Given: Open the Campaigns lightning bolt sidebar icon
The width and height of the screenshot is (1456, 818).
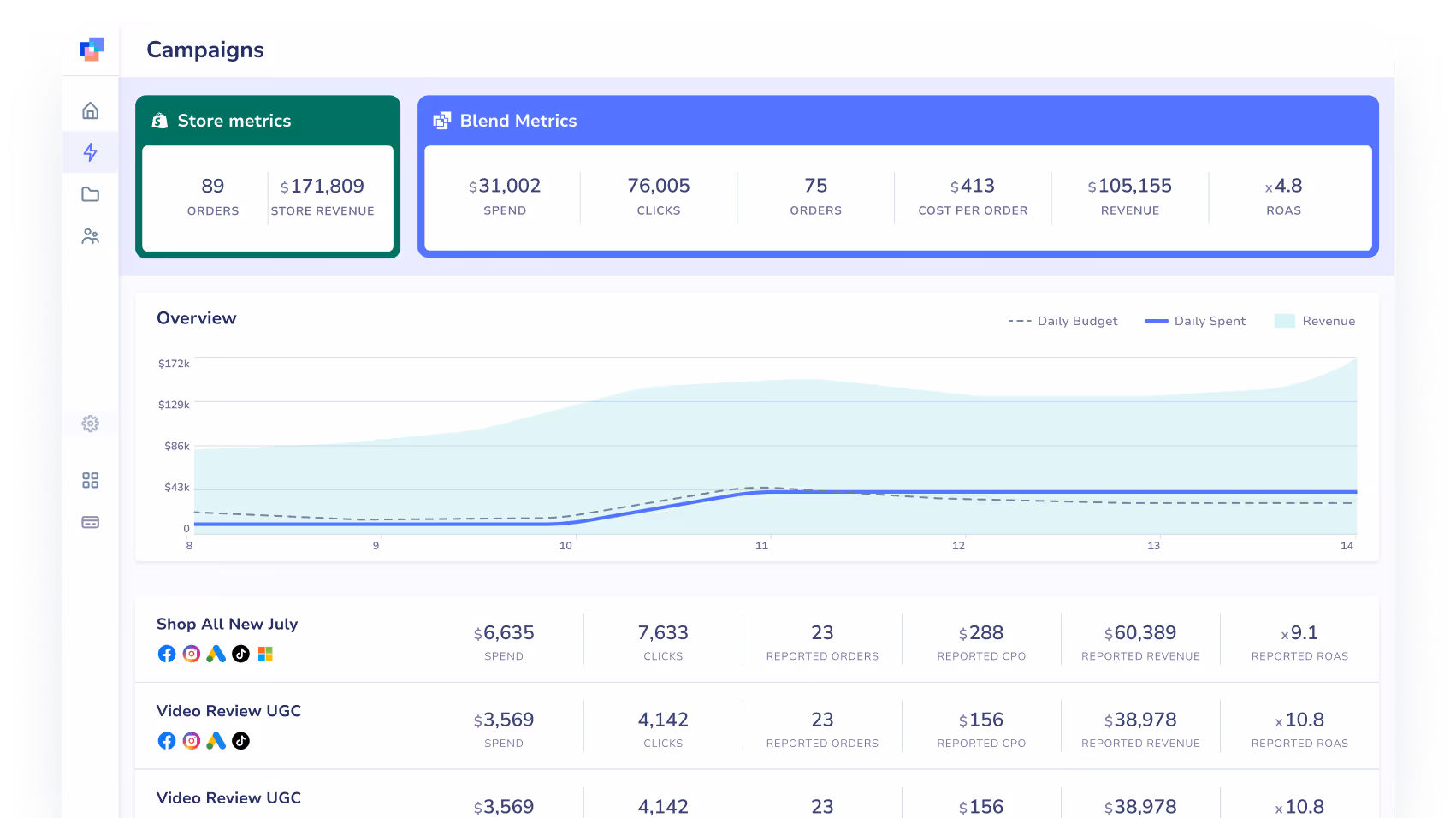Looking at the screenshot, I should pos(90,151).
